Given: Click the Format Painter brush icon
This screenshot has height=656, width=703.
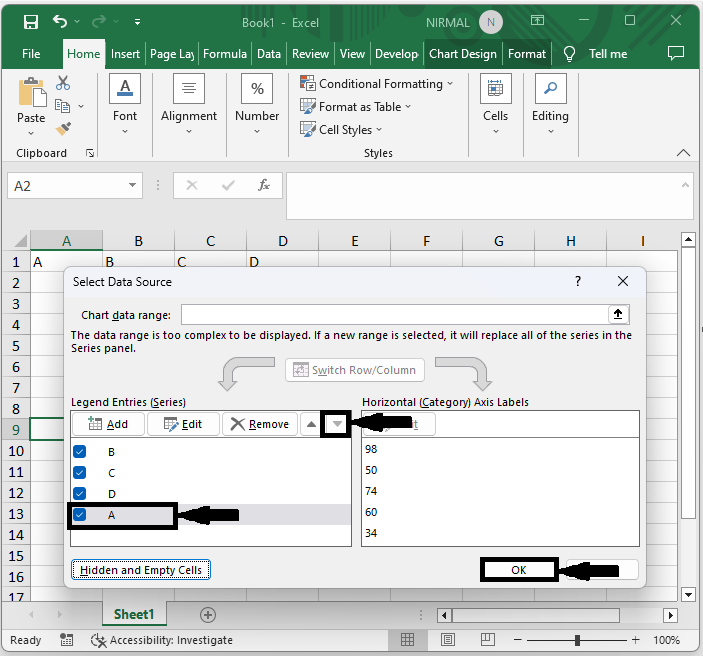Looking at the screenshot, I should pos(63,129).
